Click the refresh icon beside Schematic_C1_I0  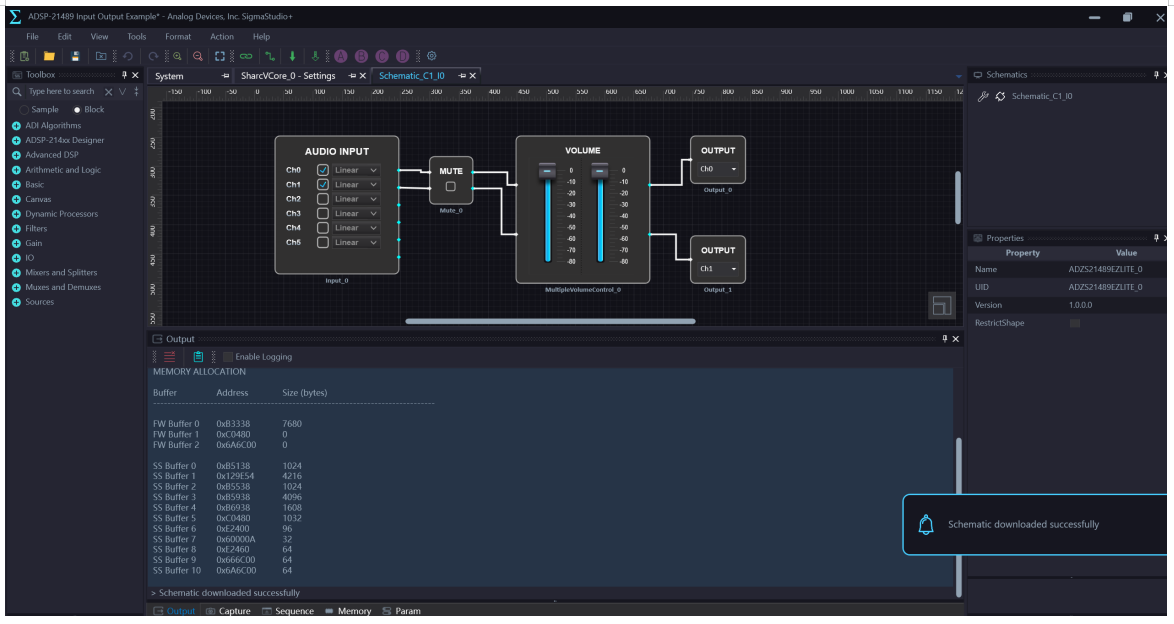pyautogui.click(x=1000, y=96)
